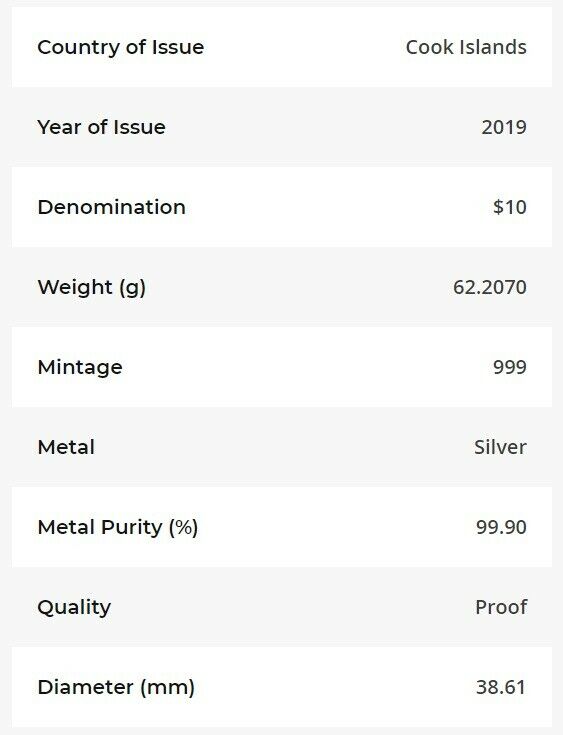Select the Cook Islands value
The height and width of the screenshot is (735, 563).
pyautogui.click(x=466, y=47)
